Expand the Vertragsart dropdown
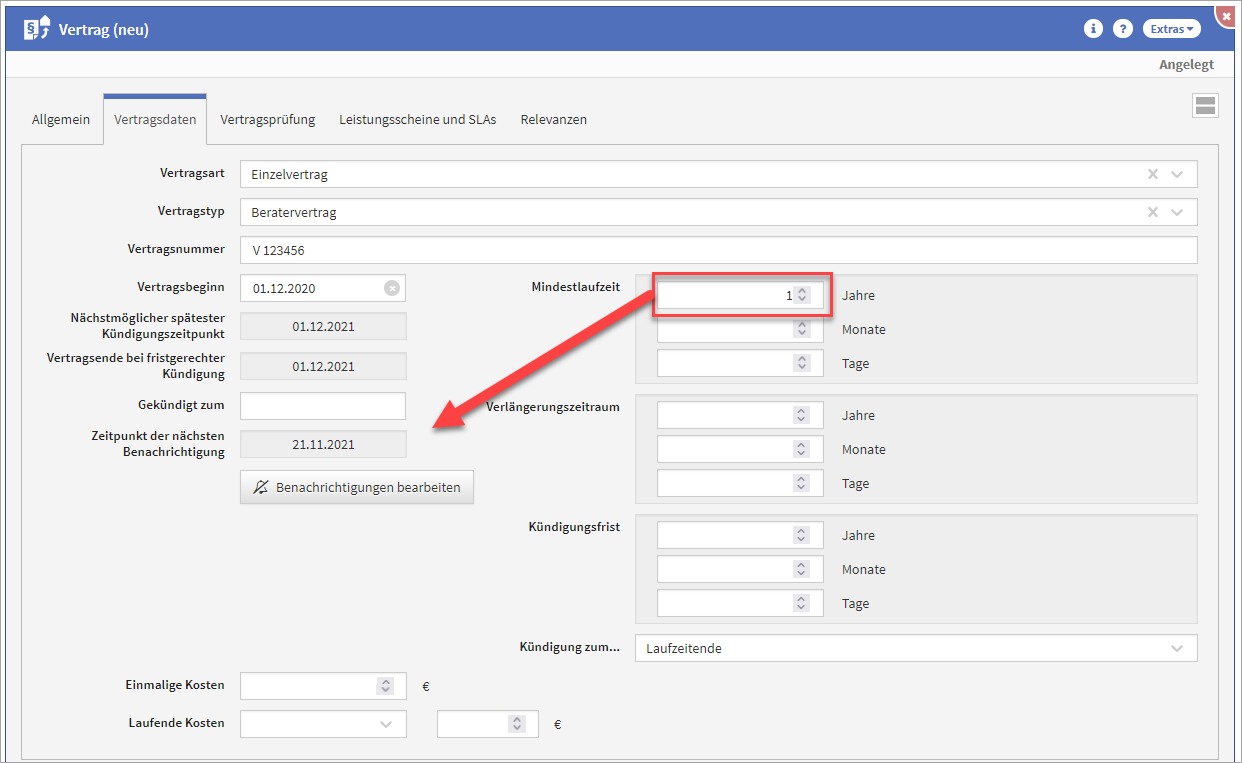This screenshot has width=1242, height=763. 1177,174
